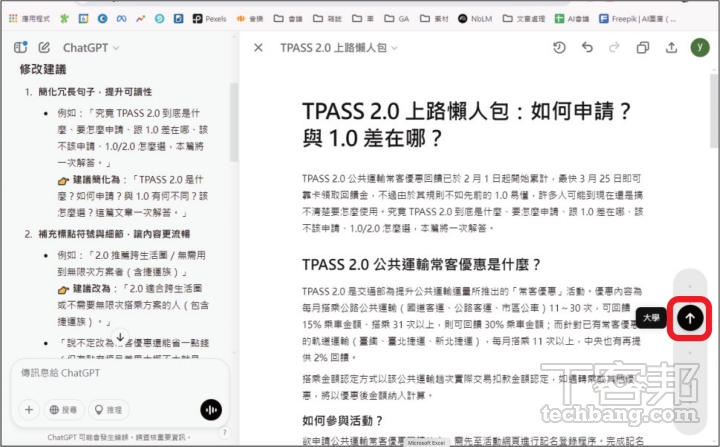This screenshot has width=720, height=447.
Task: Expand the TPASS 2.0 上路懶人包 title menu
Action: 339,48
